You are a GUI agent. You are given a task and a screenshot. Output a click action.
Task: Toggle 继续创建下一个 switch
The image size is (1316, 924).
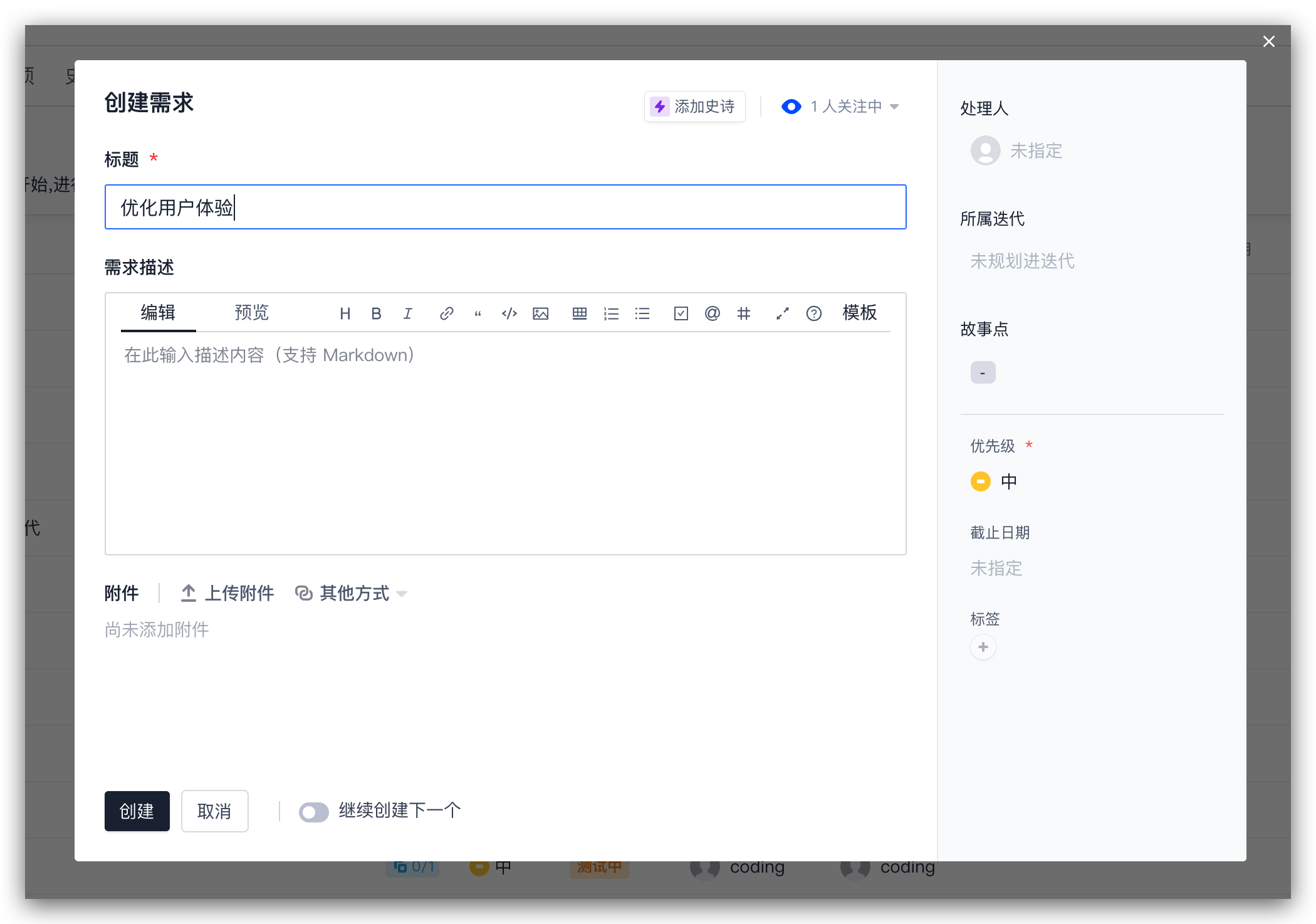click(x=314, y=812)
